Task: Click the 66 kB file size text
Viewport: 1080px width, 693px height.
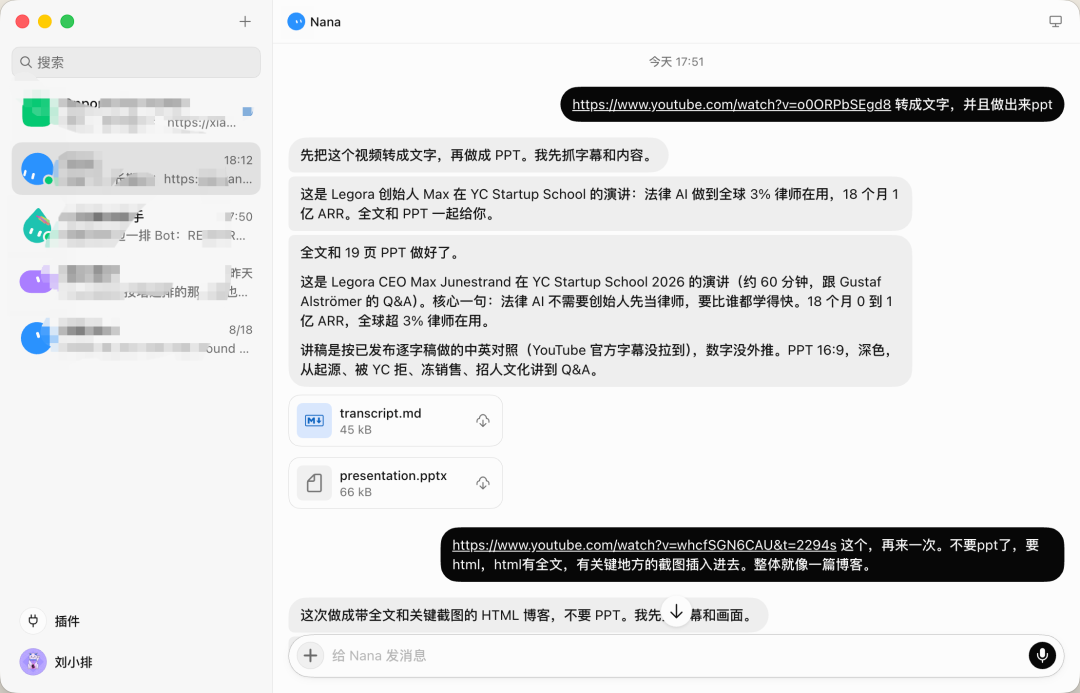Action: 355,492
